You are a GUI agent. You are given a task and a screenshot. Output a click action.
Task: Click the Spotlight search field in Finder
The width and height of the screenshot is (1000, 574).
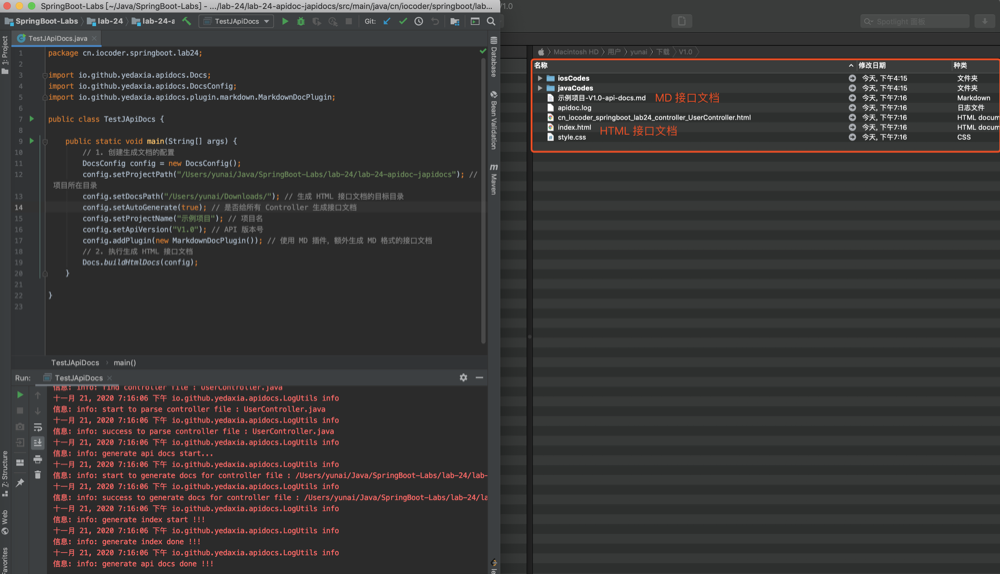tap(914, 21)
